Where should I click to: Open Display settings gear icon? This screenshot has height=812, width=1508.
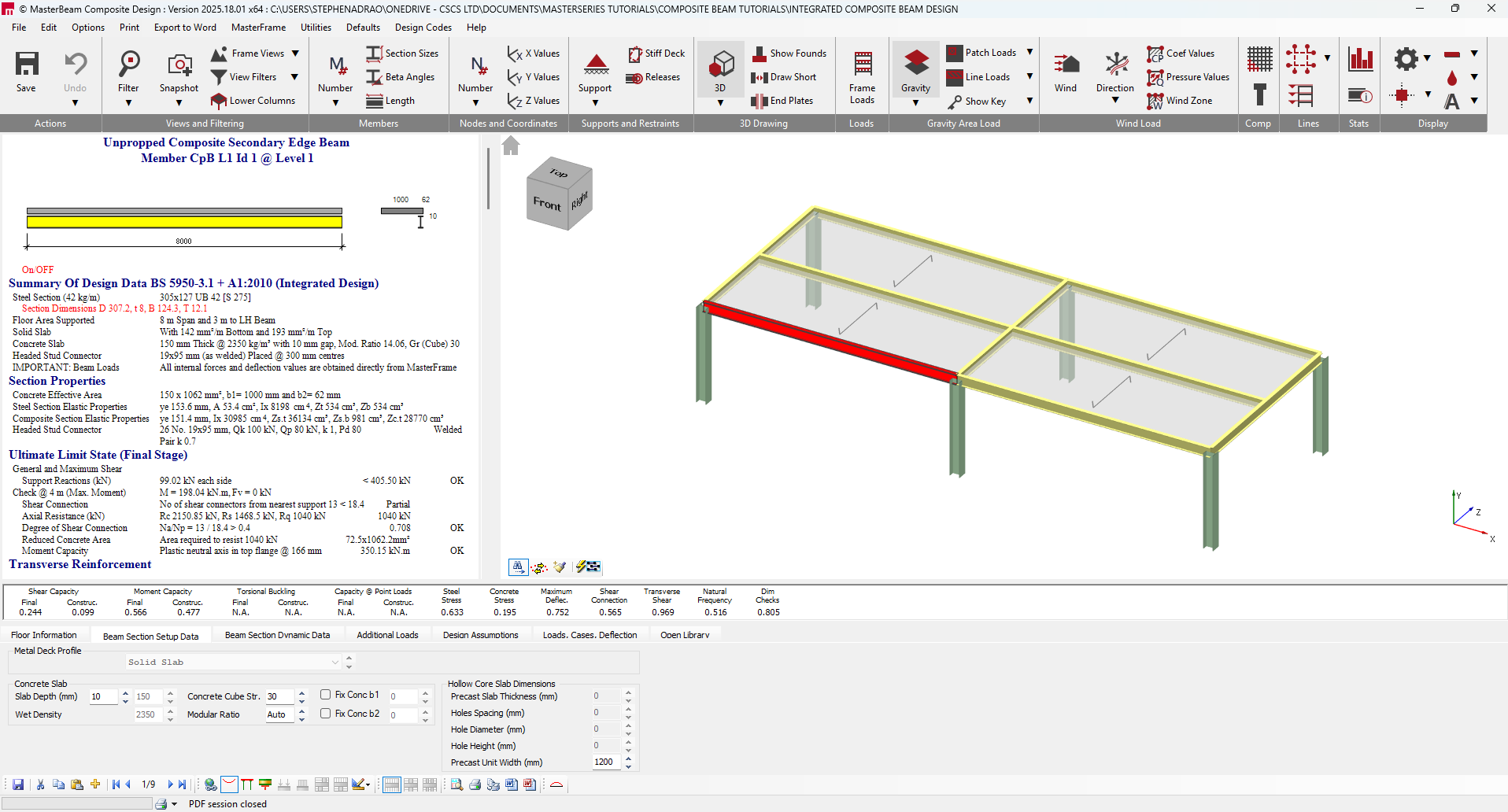[x=1406, y=59]
